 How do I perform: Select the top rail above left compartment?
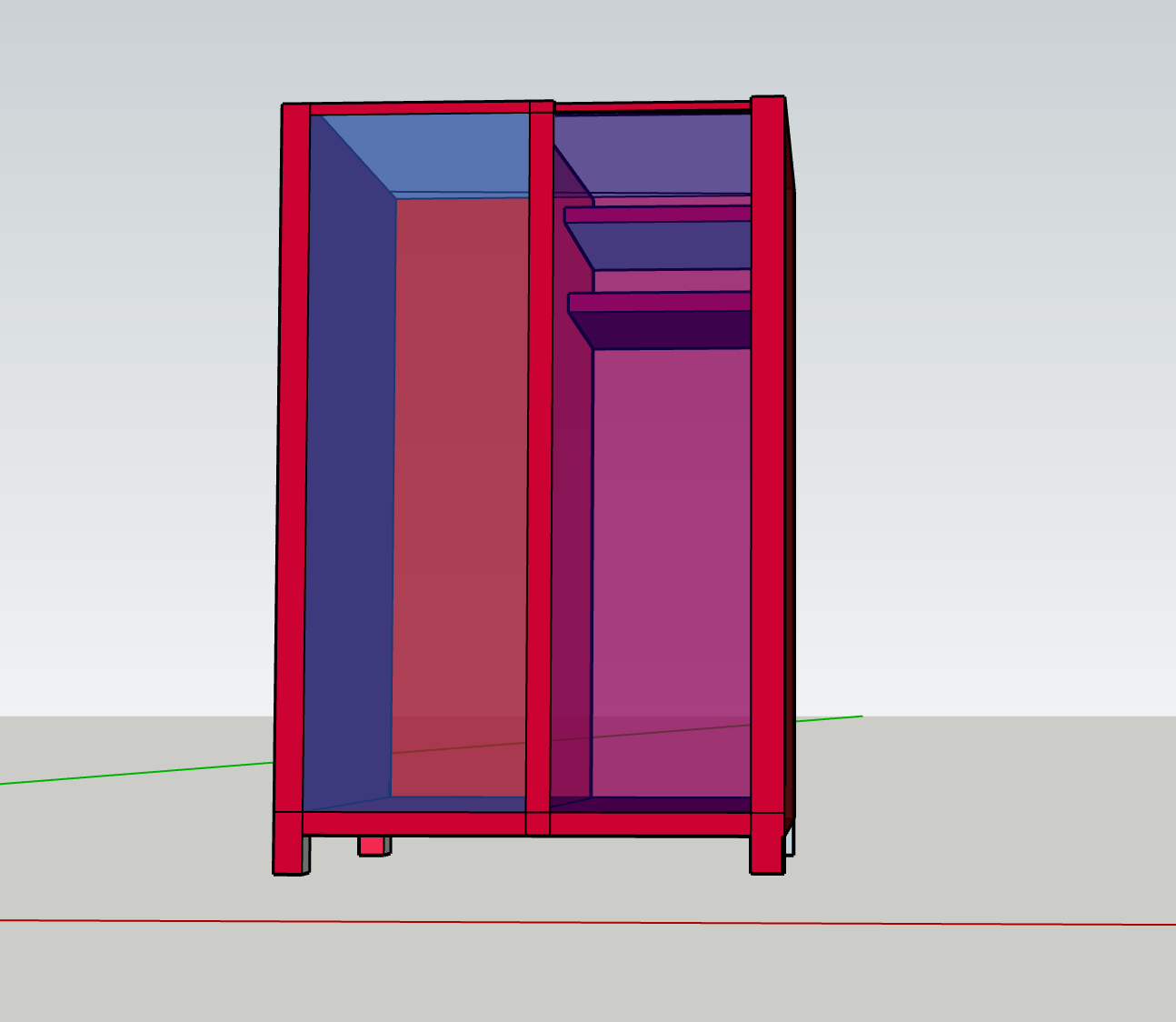418,109
